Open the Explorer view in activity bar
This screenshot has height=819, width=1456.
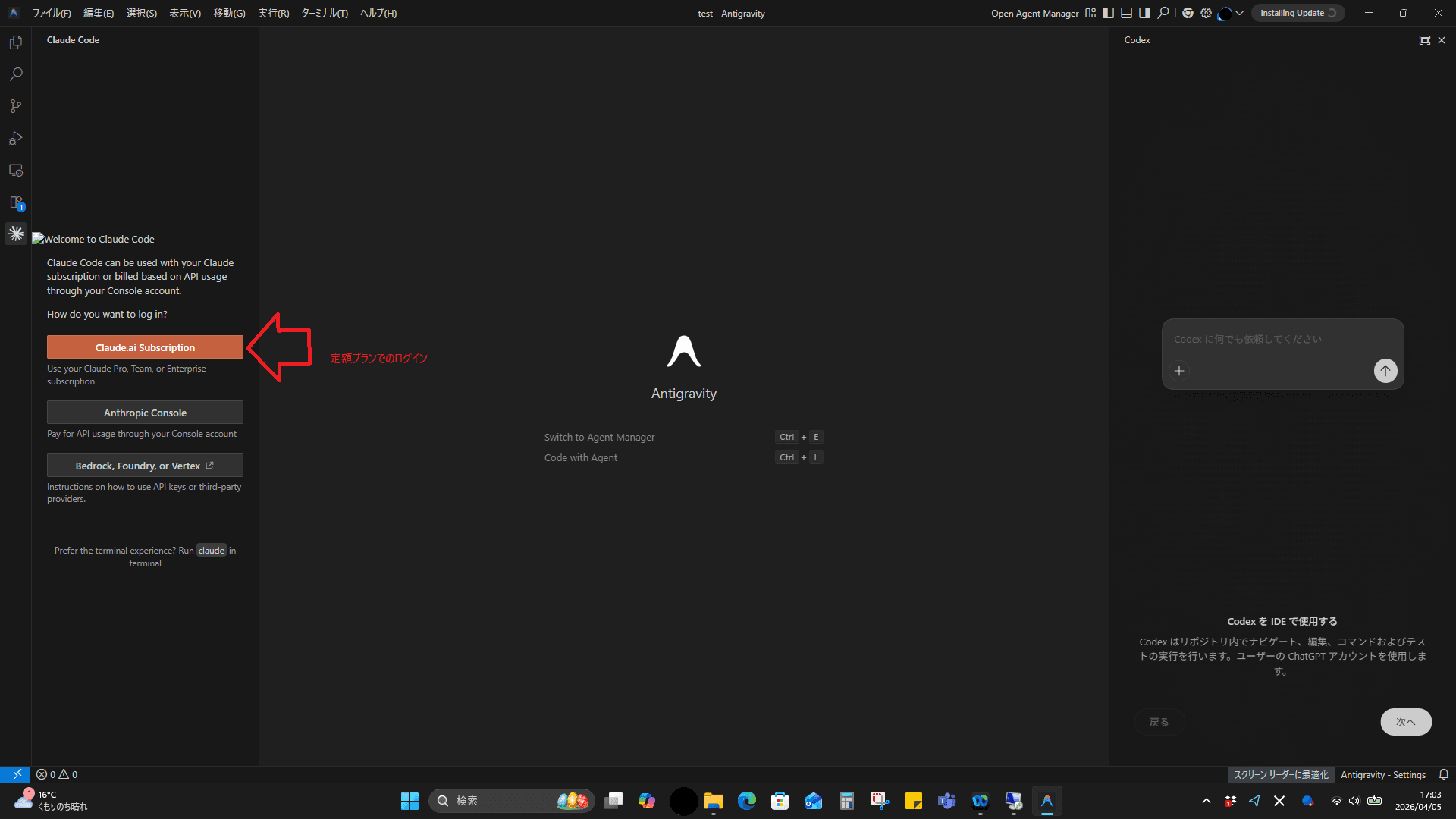(15, 42)
